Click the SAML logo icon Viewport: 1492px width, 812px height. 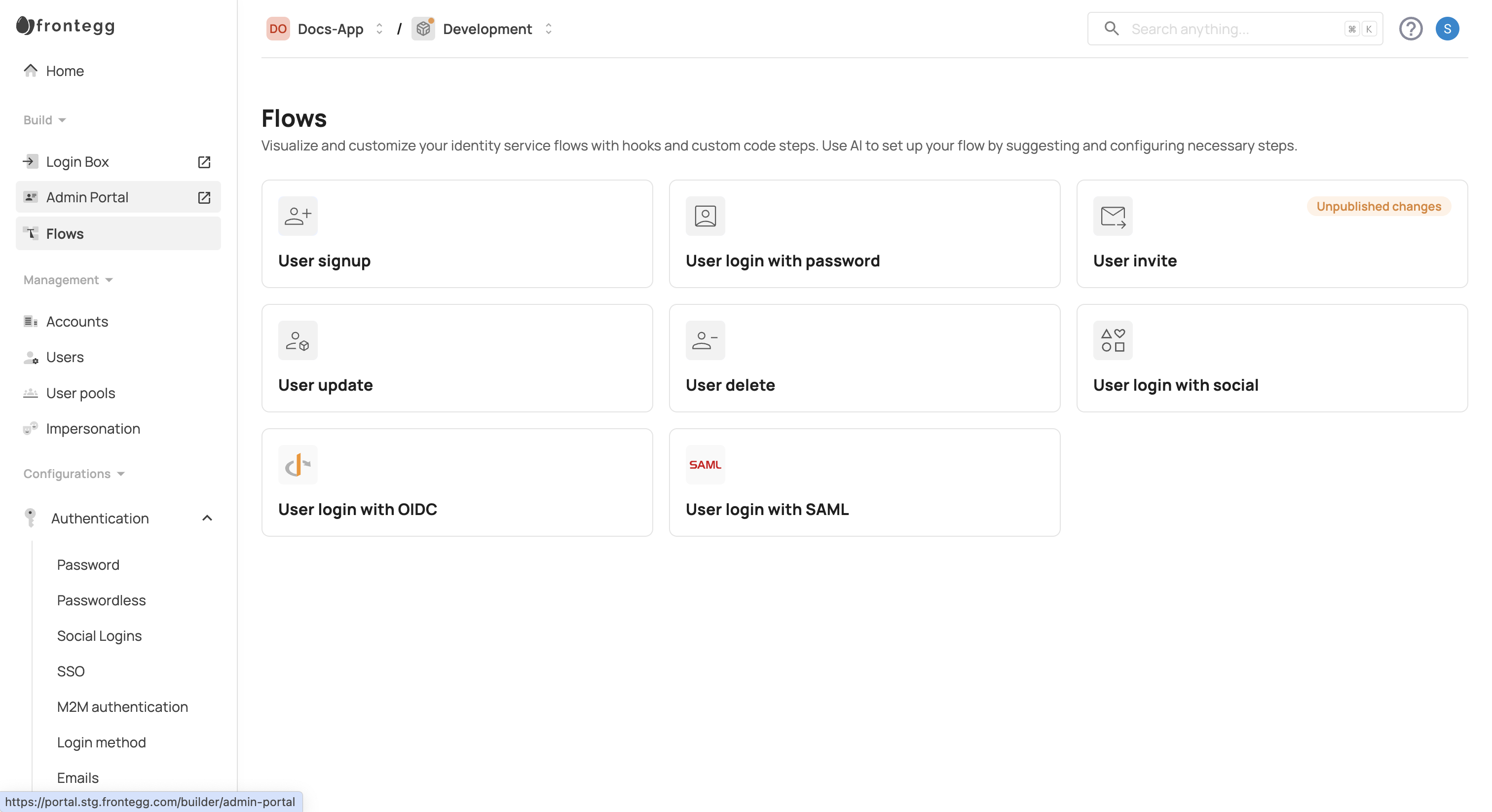point(705,465)
